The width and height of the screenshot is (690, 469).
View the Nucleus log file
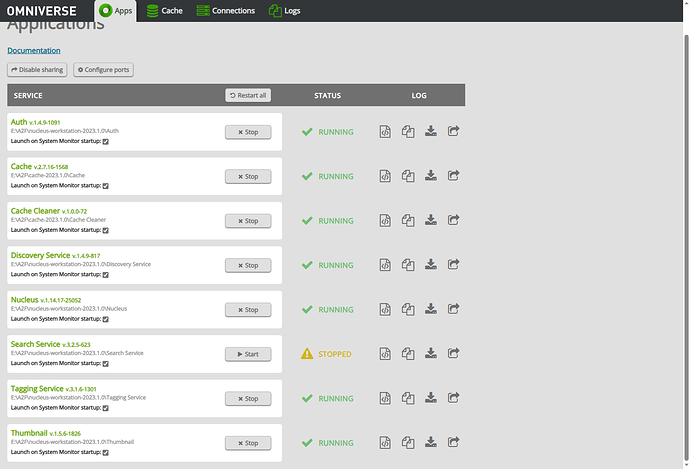click(x=385, y=309)
